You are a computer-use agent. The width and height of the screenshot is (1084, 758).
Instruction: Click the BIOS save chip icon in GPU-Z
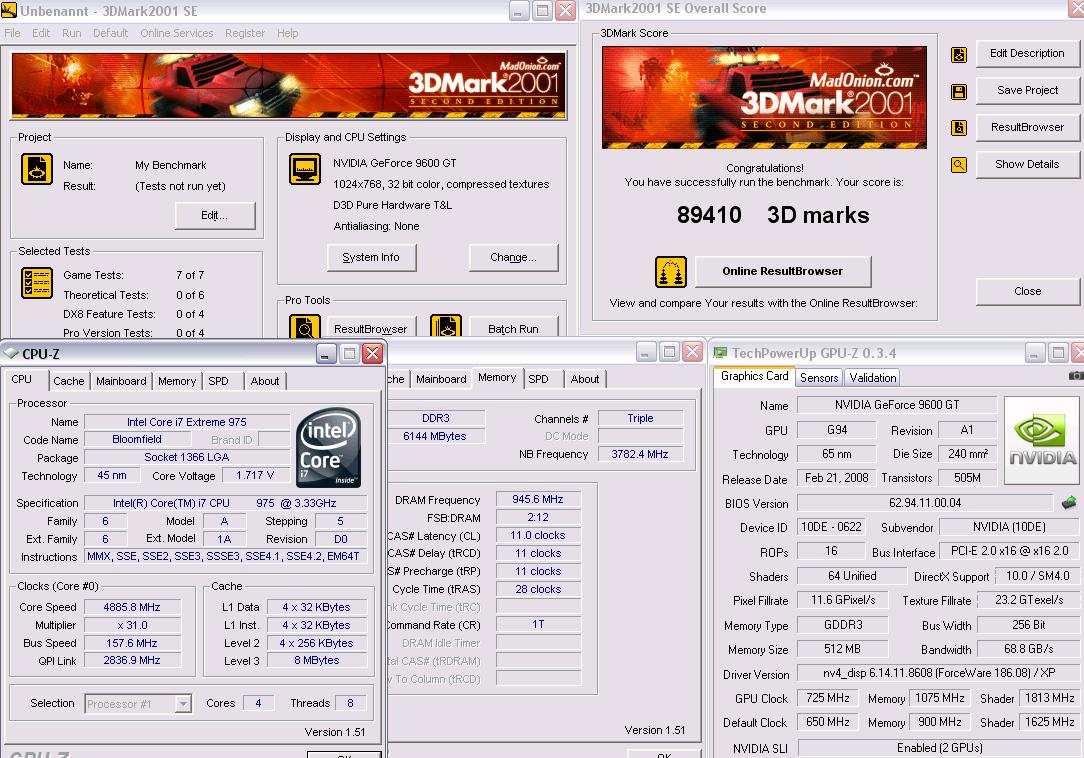[x=1069, y=503]
